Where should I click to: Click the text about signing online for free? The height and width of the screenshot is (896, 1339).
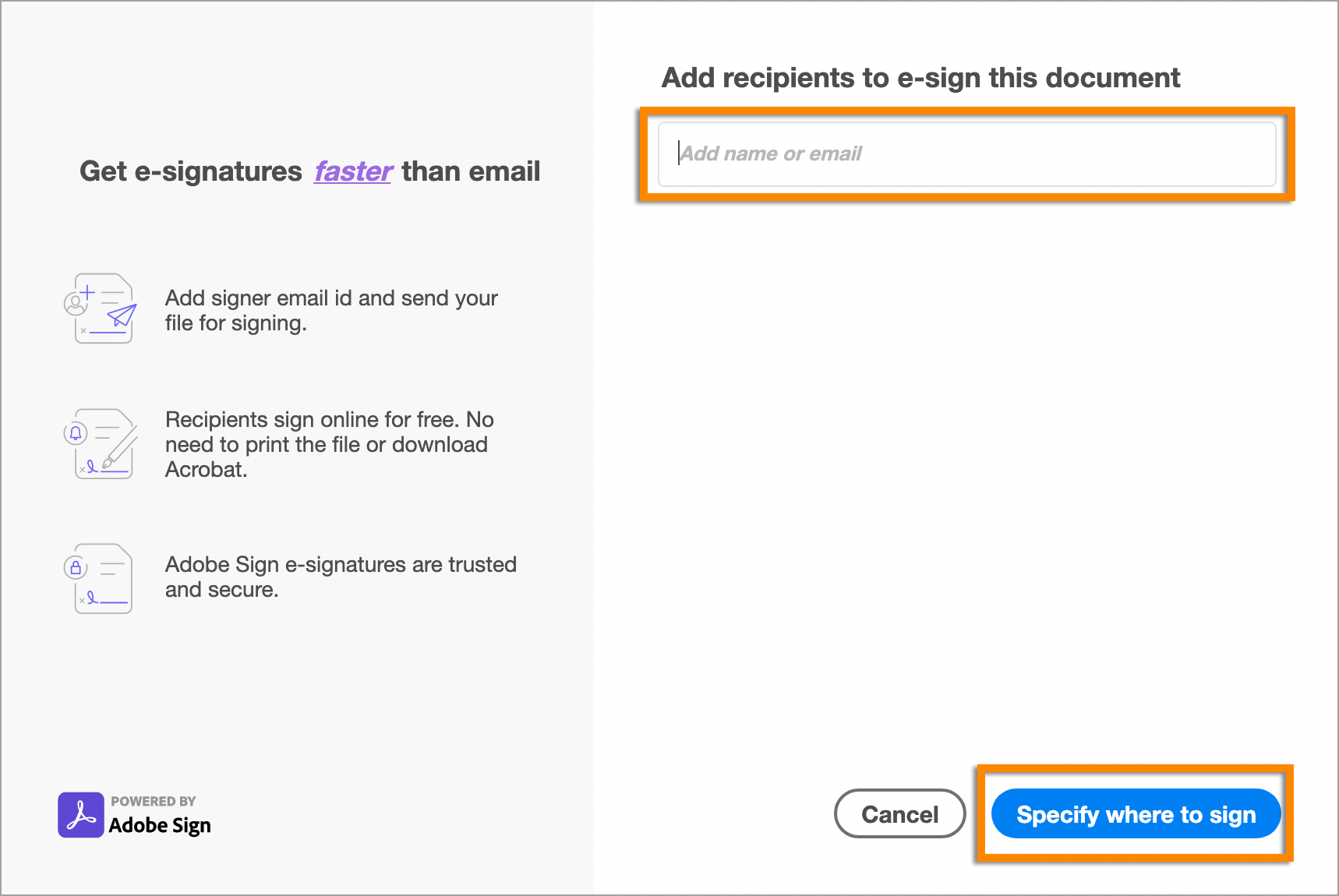point(329,444)
